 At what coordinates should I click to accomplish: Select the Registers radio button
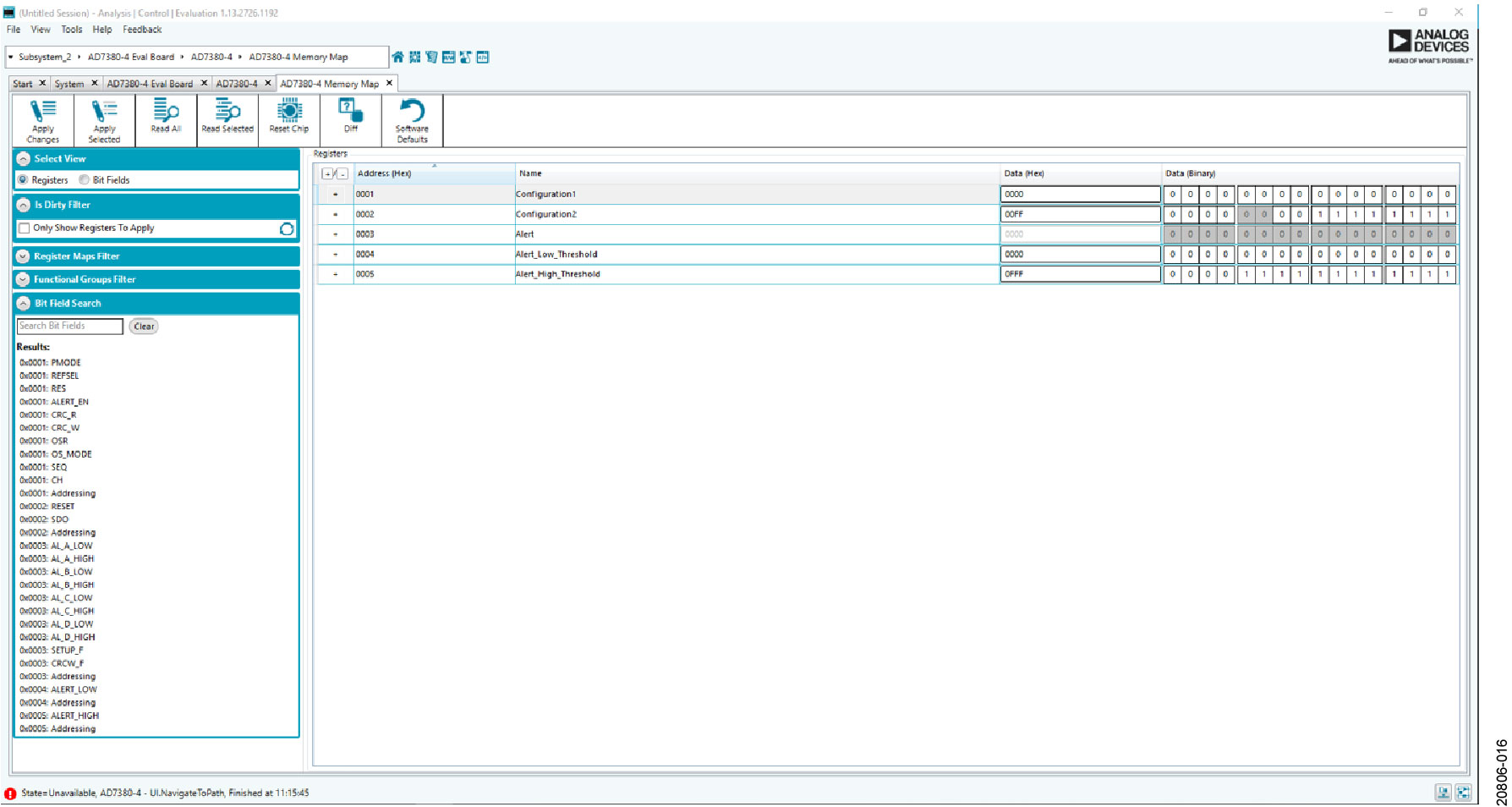click(24, 180)
